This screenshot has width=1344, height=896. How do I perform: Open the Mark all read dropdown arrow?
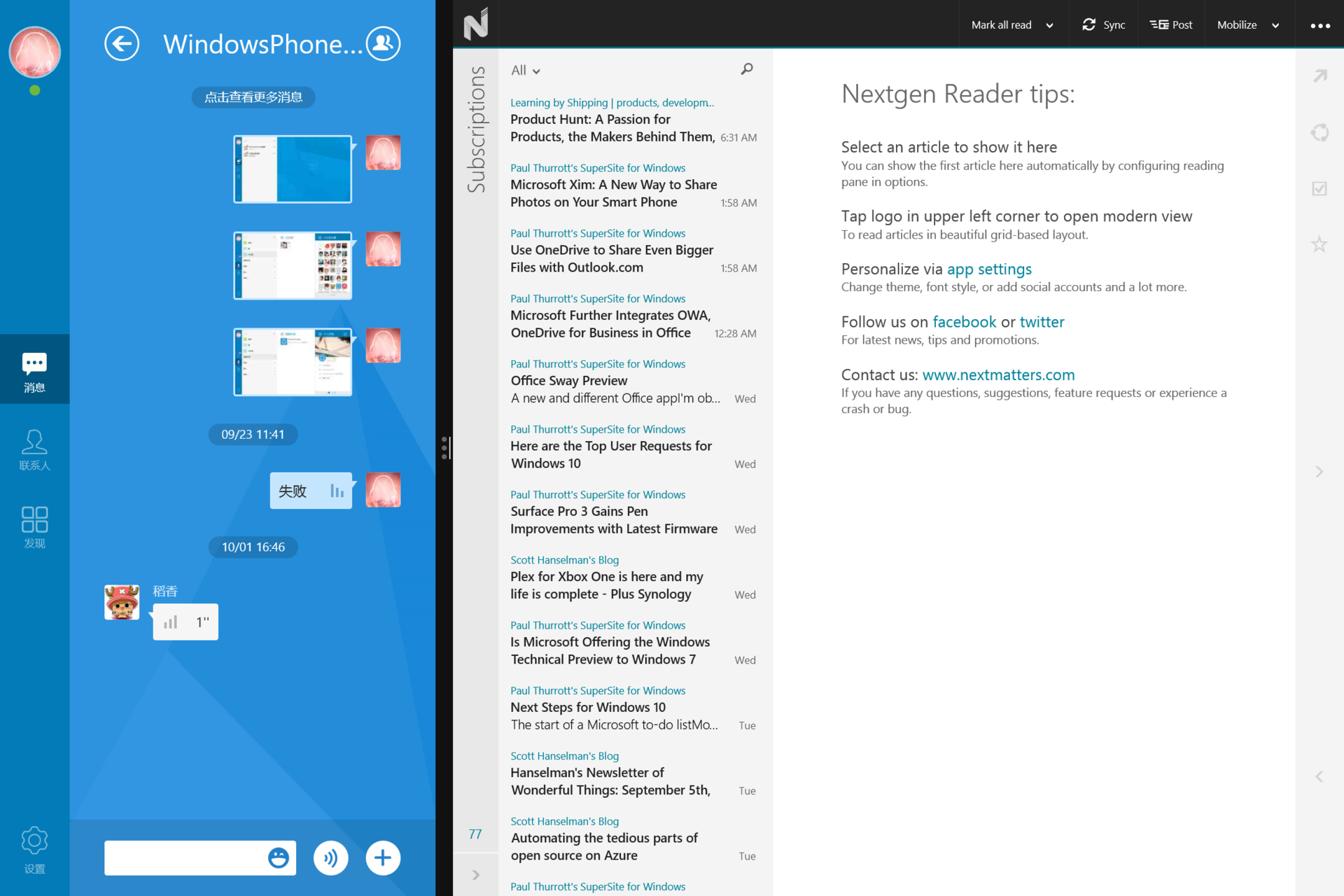click(1050, 26)
